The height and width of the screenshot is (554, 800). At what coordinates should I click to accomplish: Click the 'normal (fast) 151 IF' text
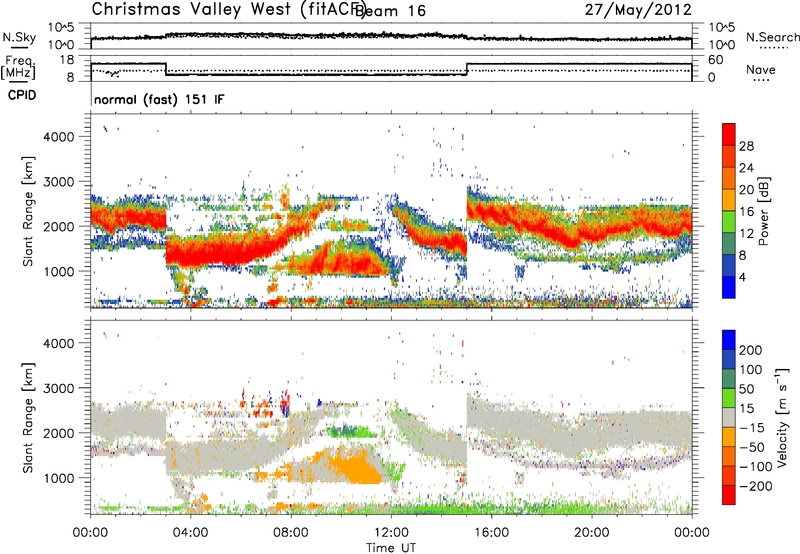(x=159, y=99)
